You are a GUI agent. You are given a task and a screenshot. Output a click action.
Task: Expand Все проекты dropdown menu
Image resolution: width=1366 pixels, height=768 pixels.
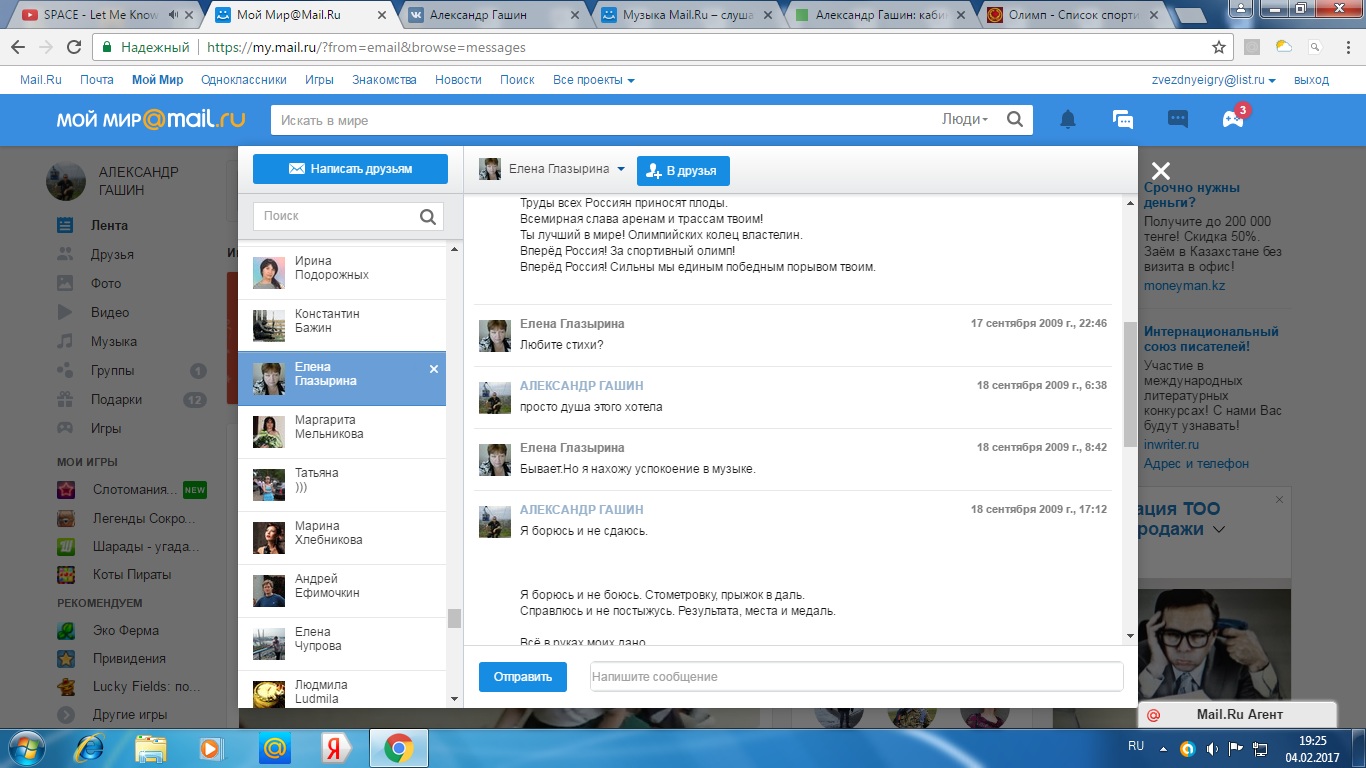[x=594, y=80]
